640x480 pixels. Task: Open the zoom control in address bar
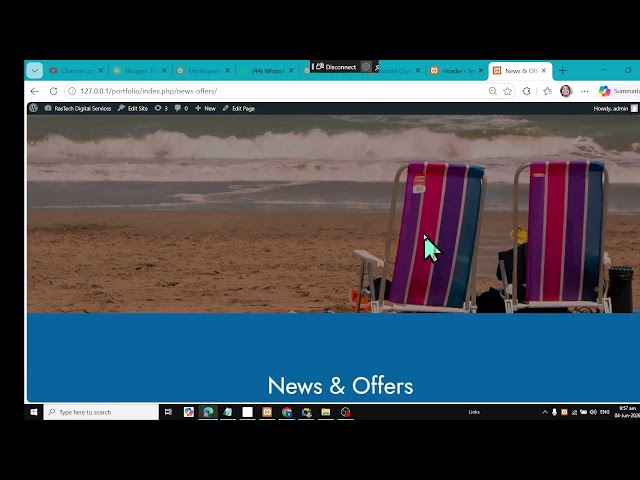pyautogui.click(x=493, y=91)
